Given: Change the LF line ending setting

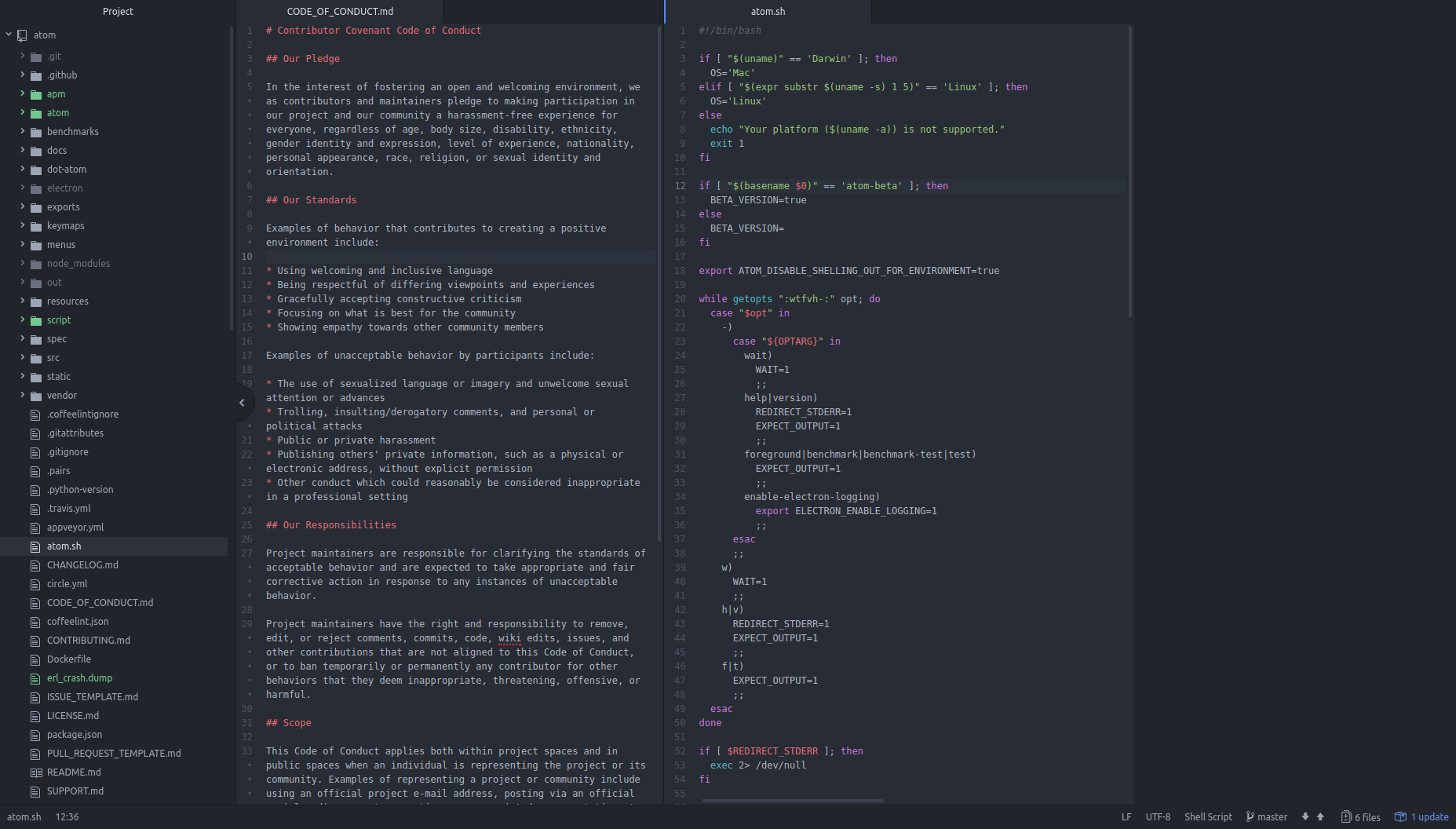Looking at the screenshot, I should [x=1126, y=816].
